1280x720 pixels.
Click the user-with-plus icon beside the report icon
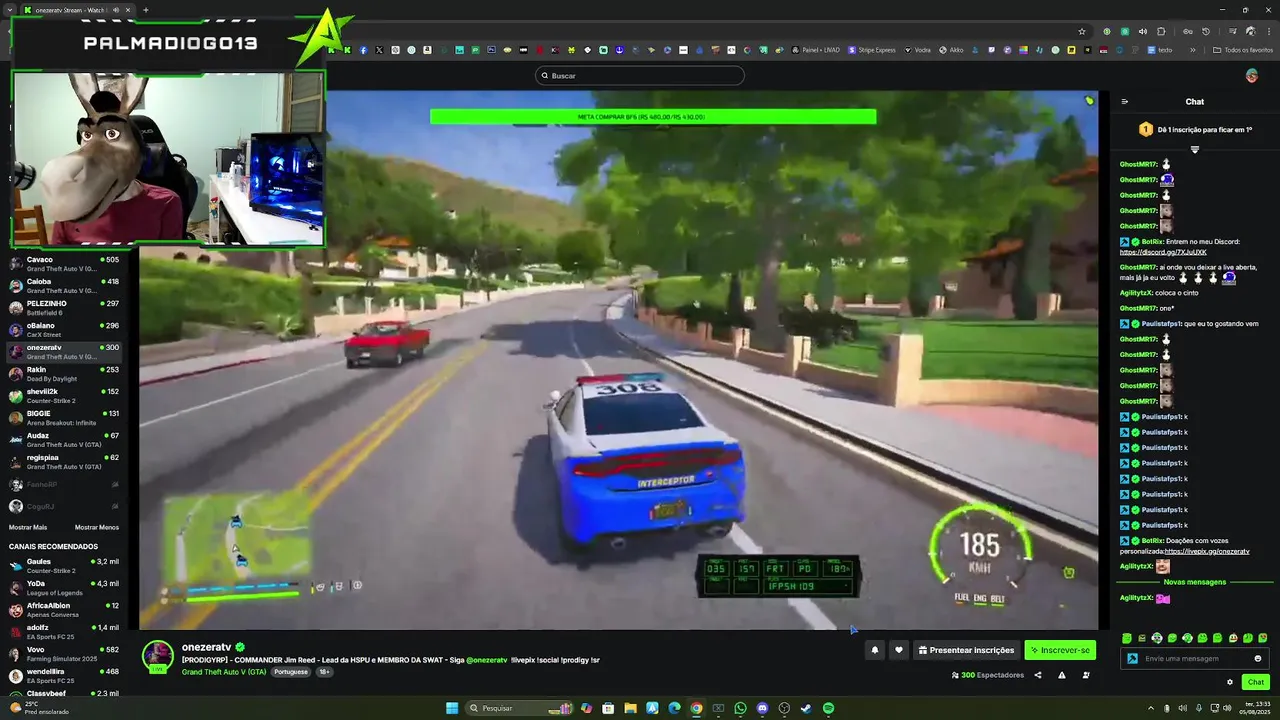[1086, 675]
